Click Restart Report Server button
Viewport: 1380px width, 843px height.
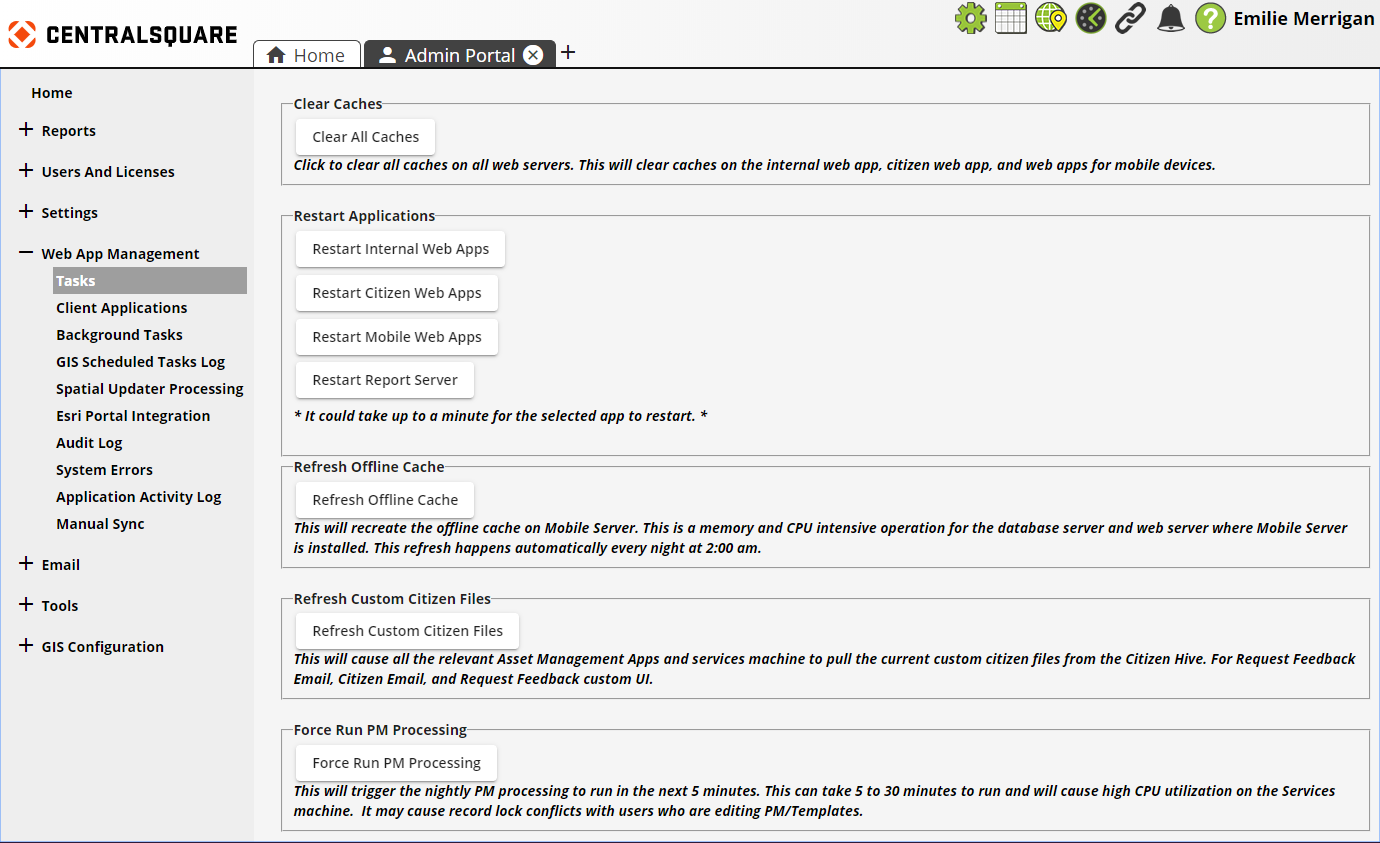[385, 380]
